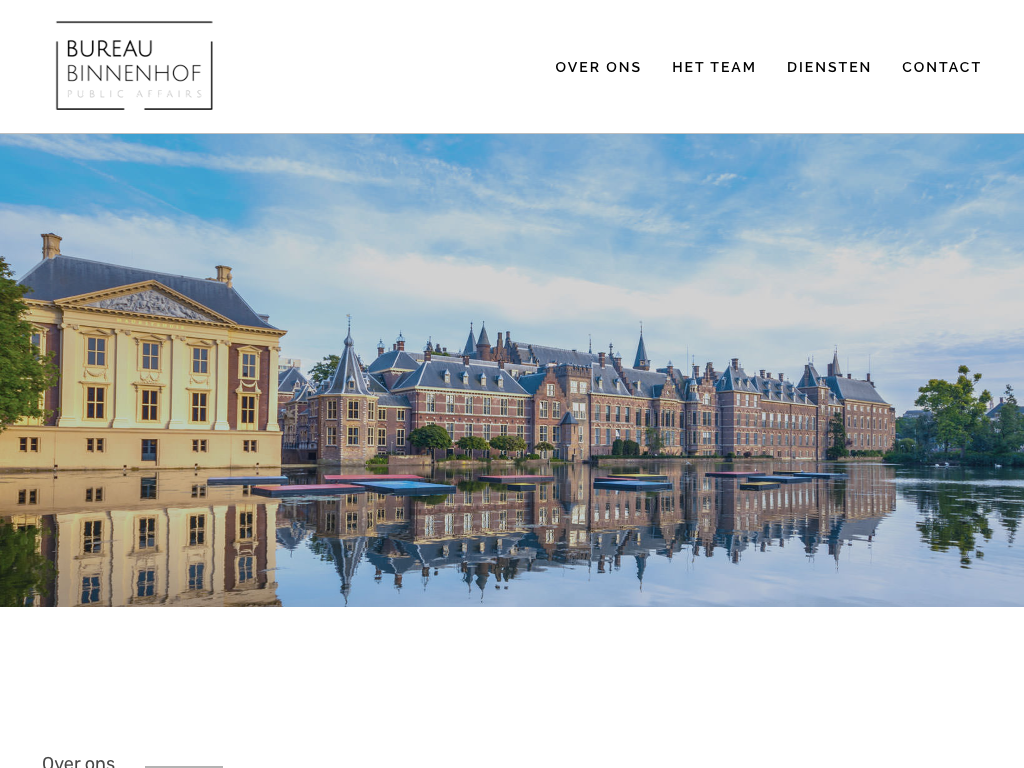Open the Diensten navigation link

click(829, 67)
